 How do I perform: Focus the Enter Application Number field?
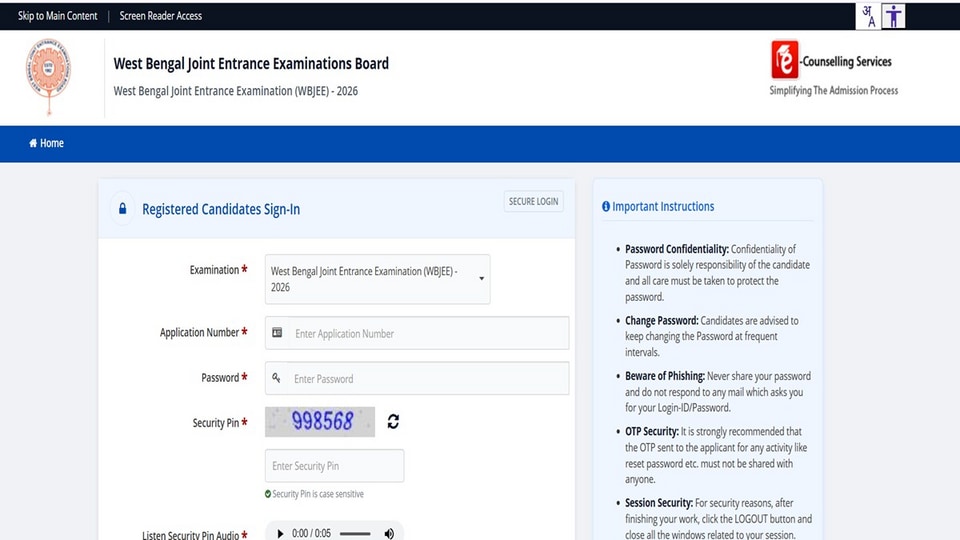point(417,333)
